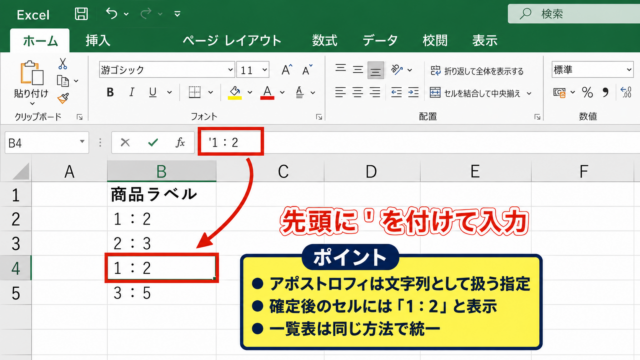Expand the Copy options dropdown arrow
This screenshot has height=360, width=640.
tap(76, 81)
